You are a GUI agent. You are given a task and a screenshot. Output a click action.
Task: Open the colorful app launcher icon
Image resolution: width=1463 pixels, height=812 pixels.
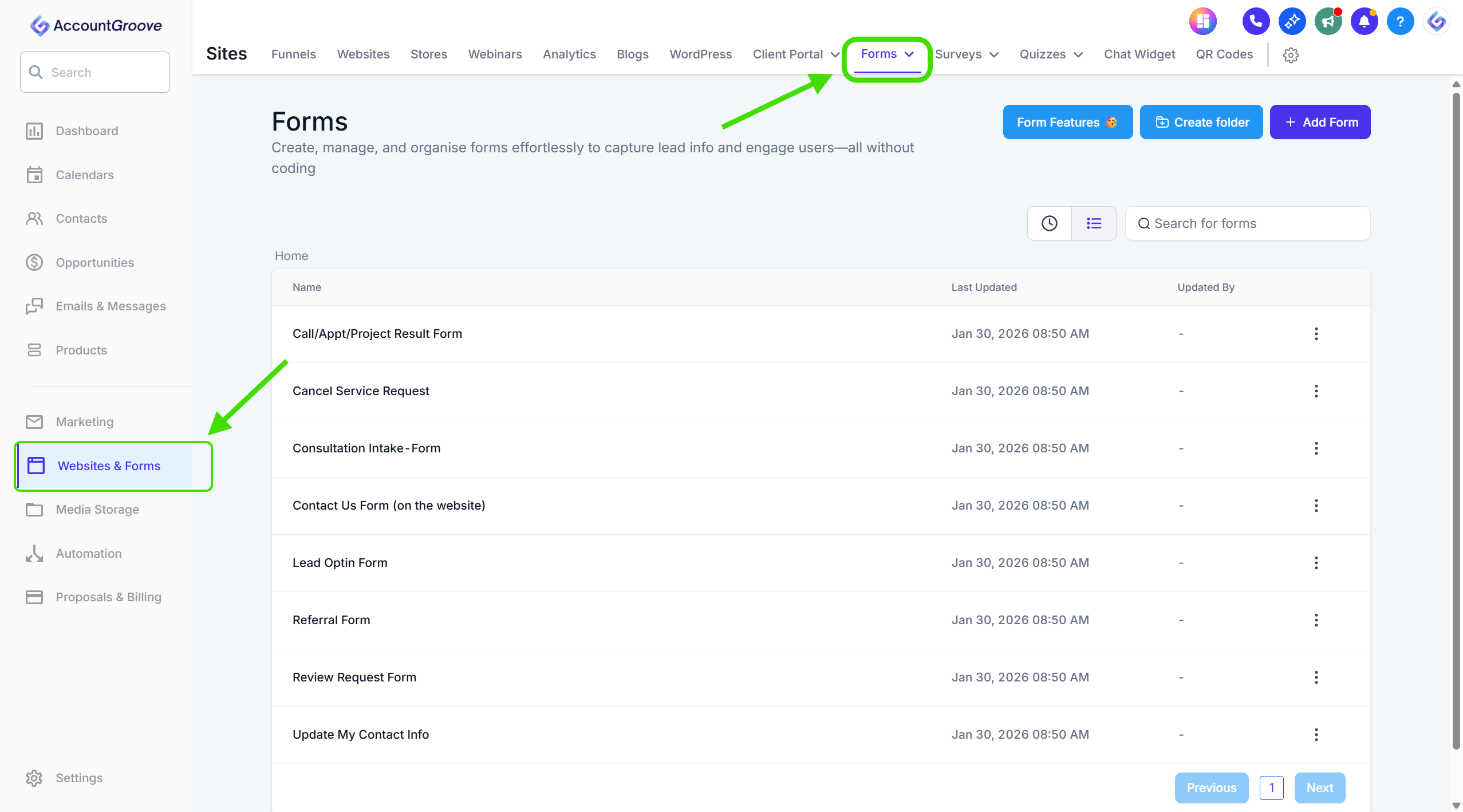[1202, 22]
